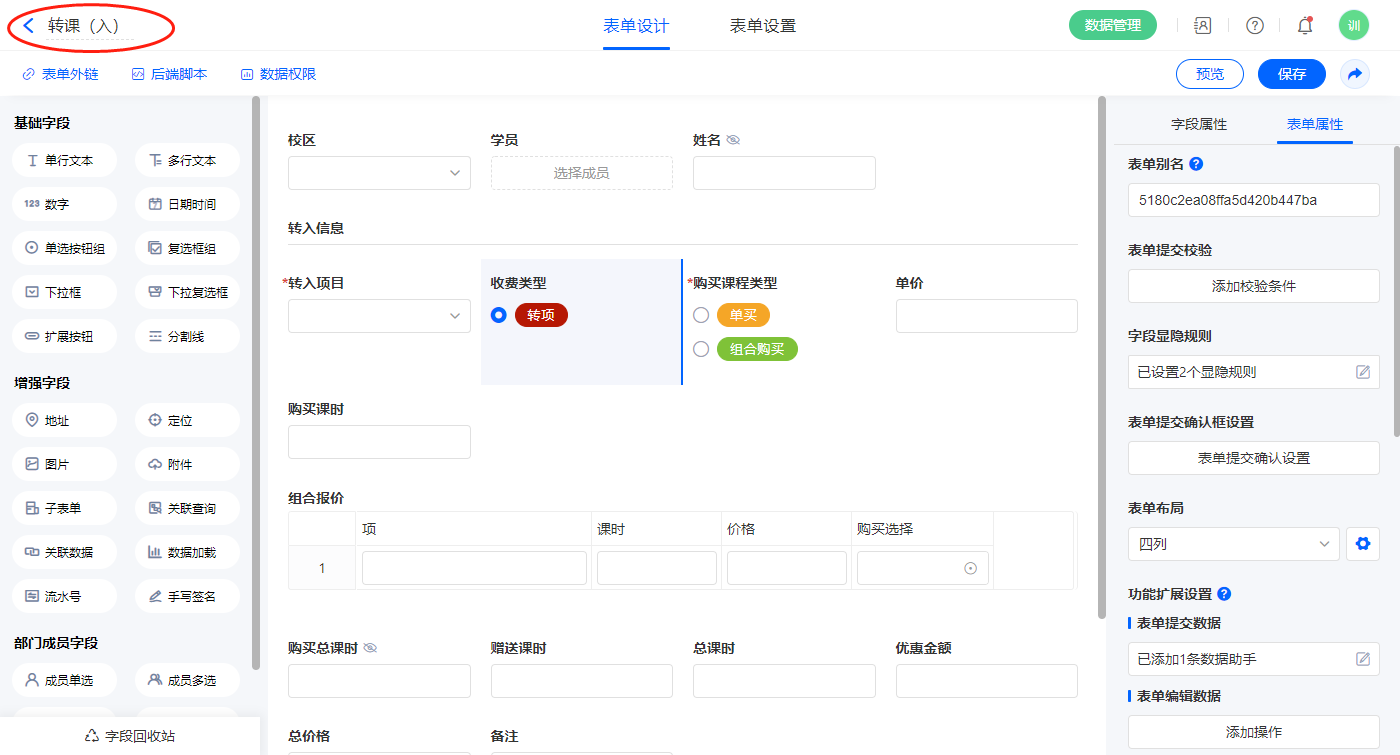Click edit icon for 字段显隐规则
Viewport: 1400px width, 755px height.
[1362, 372]
